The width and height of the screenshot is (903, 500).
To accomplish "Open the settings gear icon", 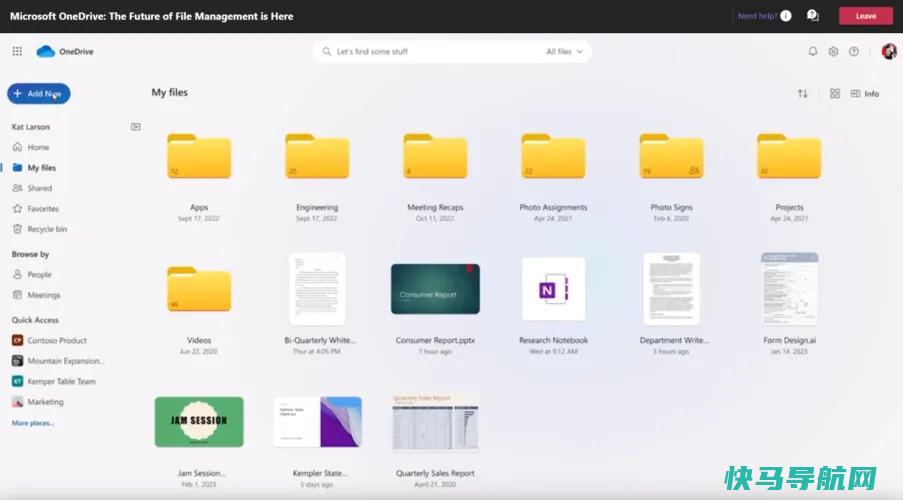I will [833, 51].
